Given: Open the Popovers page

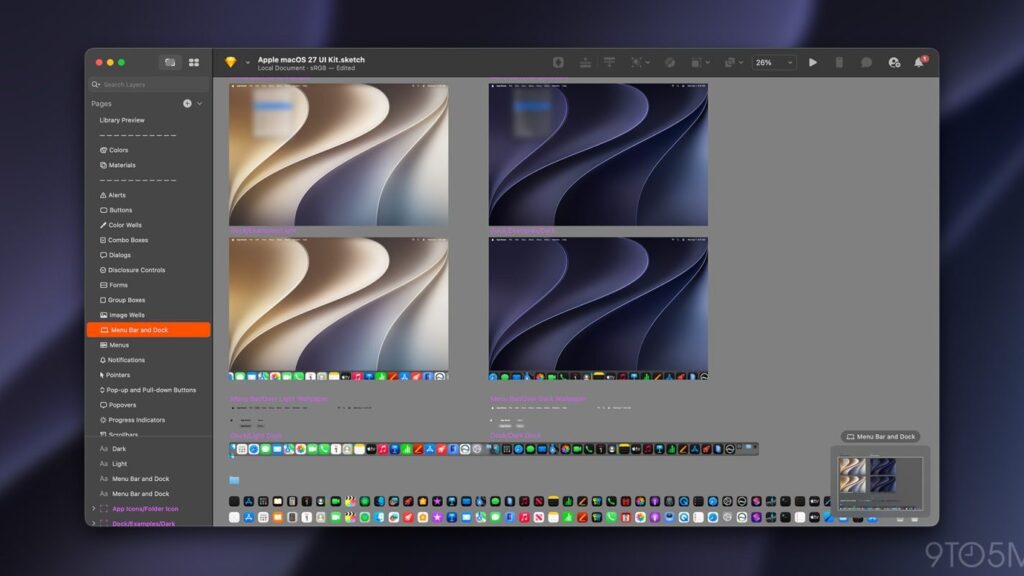Looking at the screenshot, I should pos(118,406).
